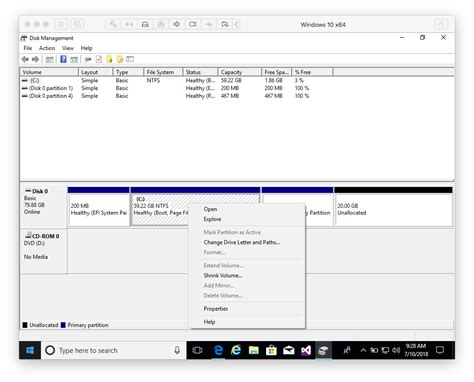Select Help in the context menu
474x382 pixels.
[x=248, y=322]
